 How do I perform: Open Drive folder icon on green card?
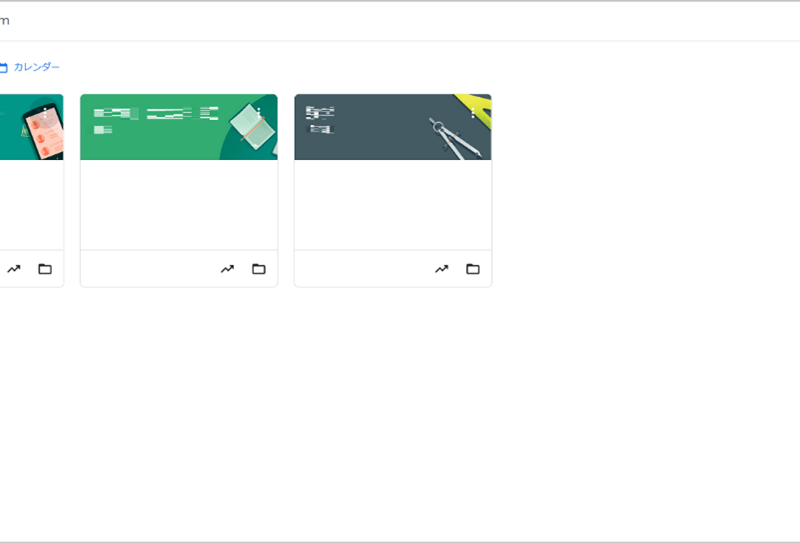point(259,269)
